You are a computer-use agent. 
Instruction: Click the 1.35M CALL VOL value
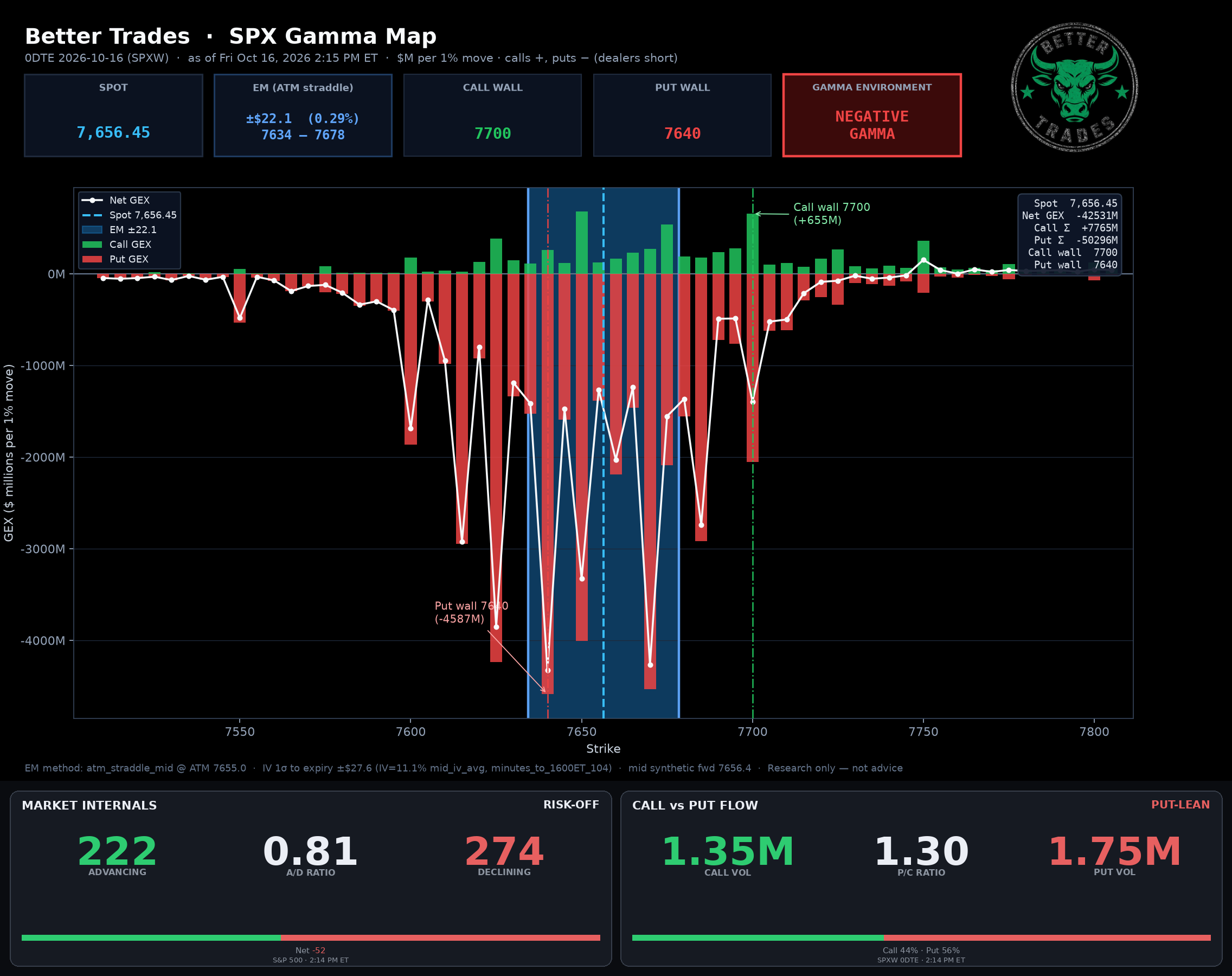point(727,851)
